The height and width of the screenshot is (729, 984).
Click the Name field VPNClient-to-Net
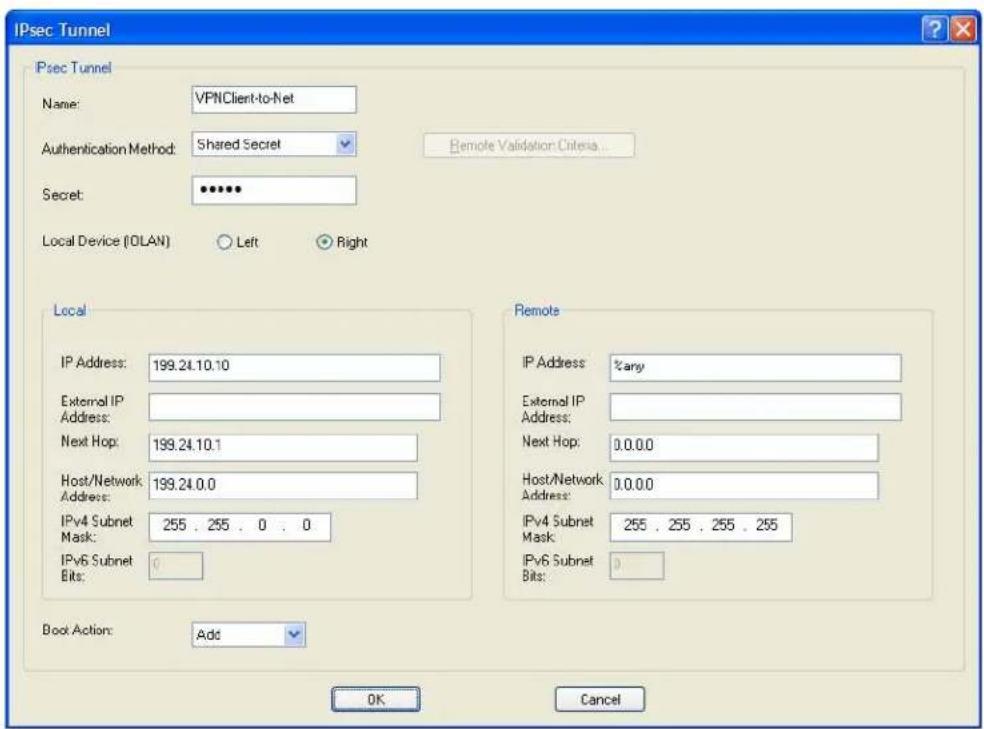(274, 99)
